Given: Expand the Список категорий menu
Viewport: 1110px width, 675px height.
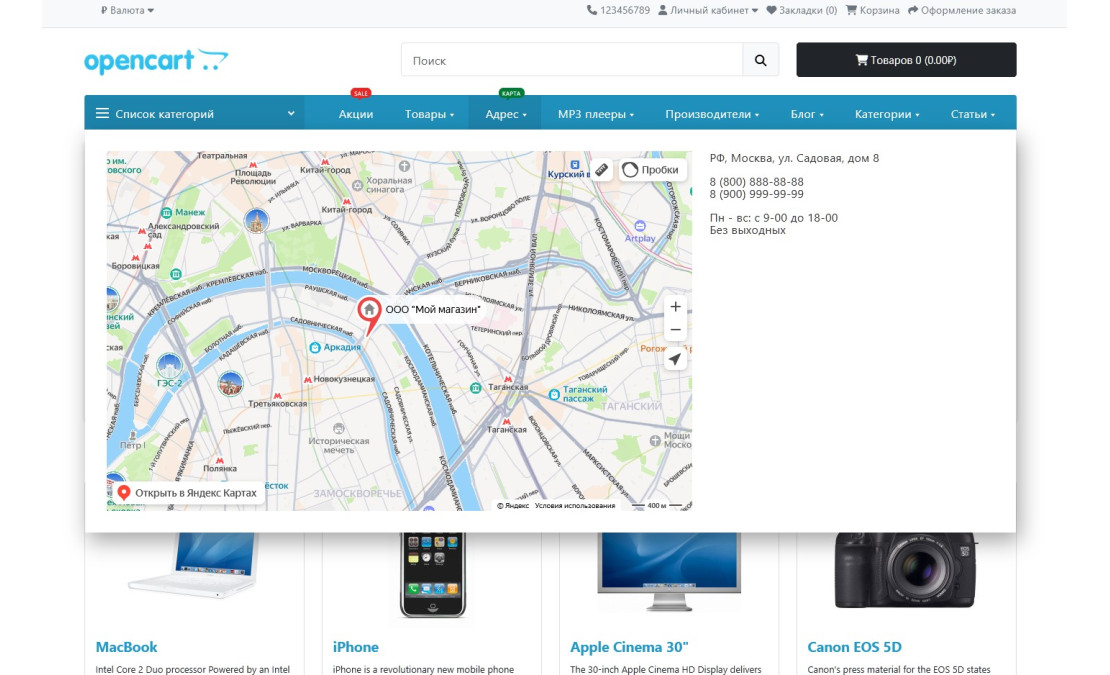Looking at the screenshot, I should [x=195, y=113].
